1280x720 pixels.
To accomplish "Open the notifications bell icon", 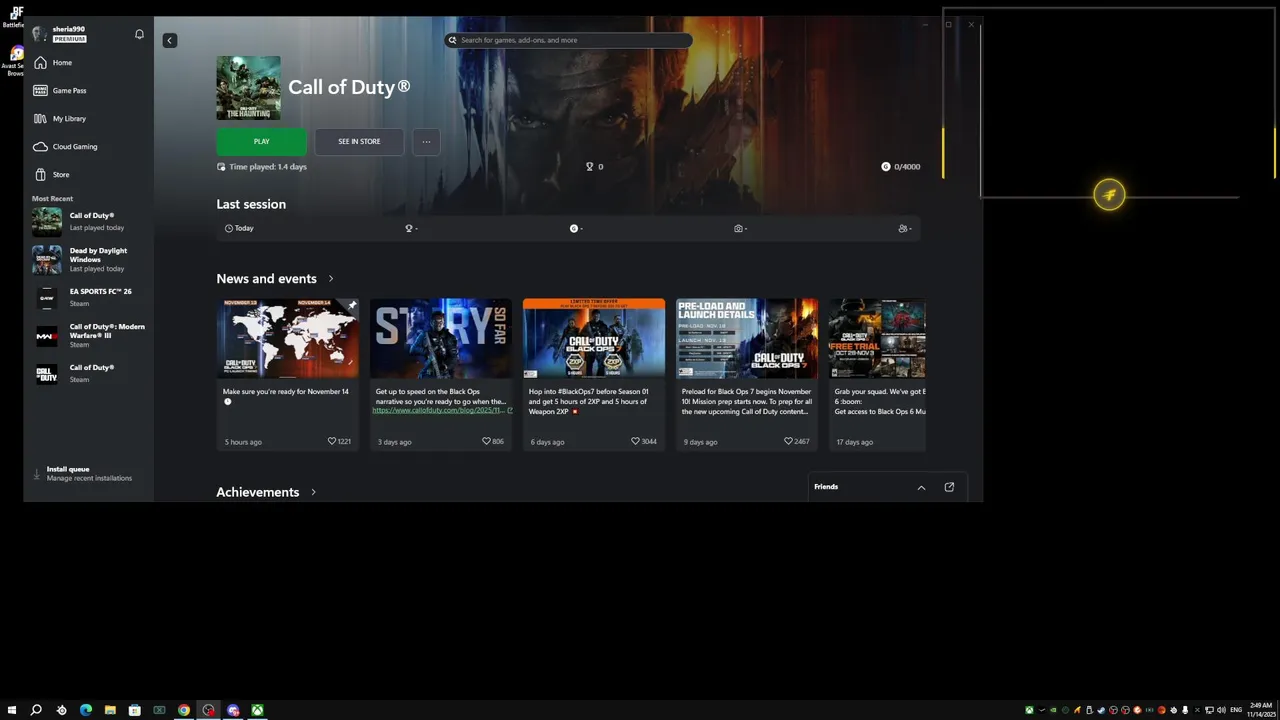I will click(139, 34).
